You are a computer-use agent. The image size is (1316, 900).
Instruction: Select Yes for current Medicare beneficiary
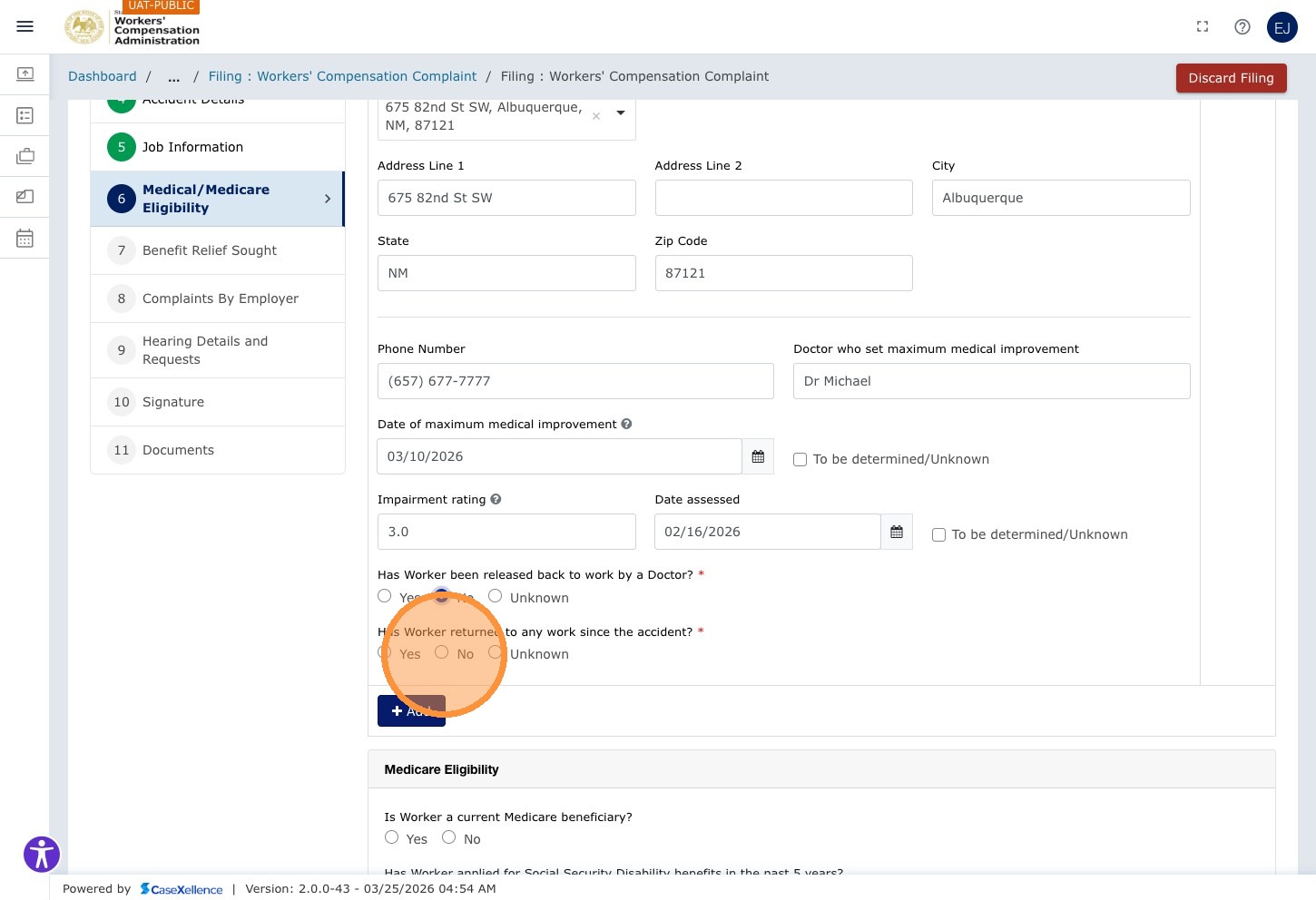pos(391,837)
